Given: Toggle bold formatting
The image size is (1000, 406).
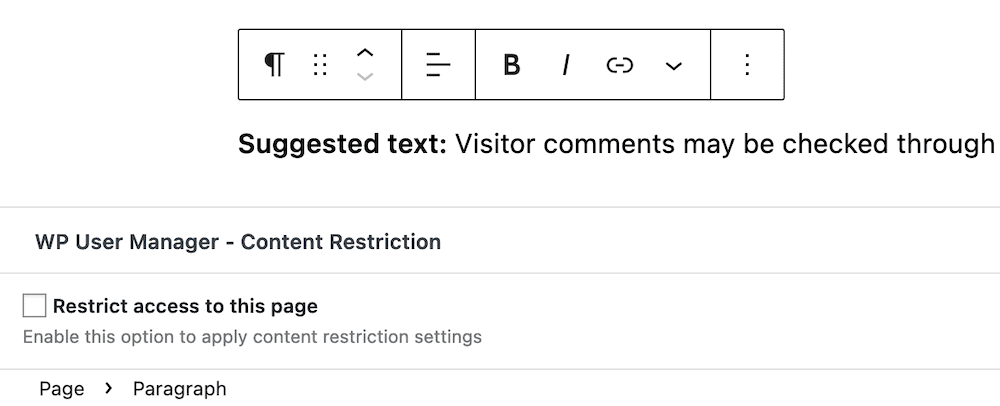Looking at the screenshot, I should [x=511, y=64].
